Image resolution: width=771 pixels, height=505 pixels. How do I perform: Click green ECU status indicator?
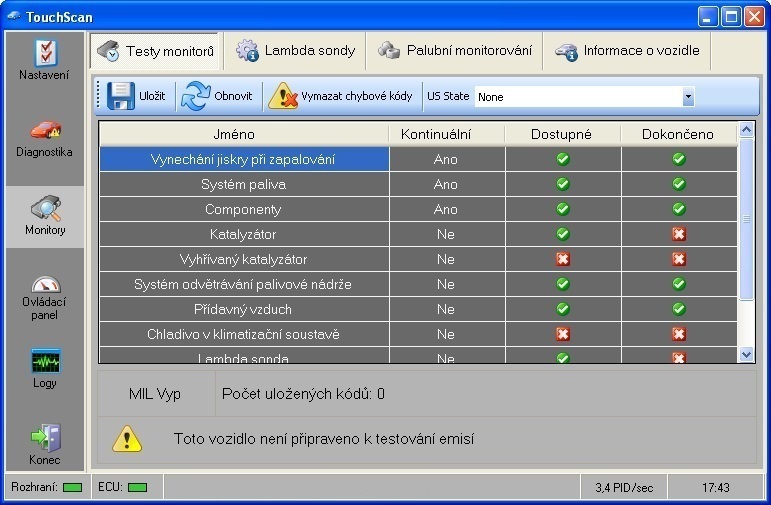137,487
